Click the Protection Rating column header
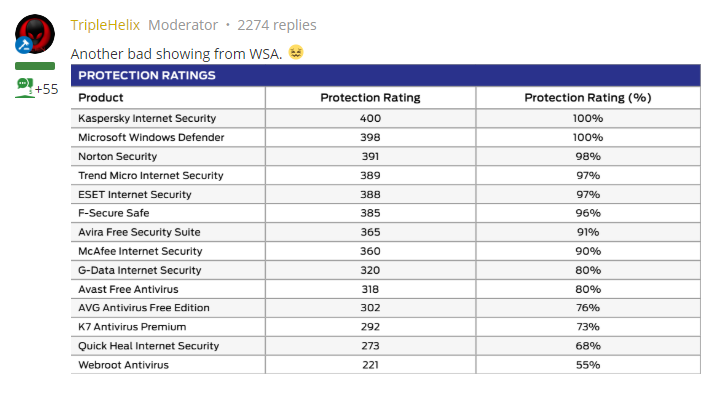Image resolution: width=724 pixels, height=402 pixels. point(370,98)
